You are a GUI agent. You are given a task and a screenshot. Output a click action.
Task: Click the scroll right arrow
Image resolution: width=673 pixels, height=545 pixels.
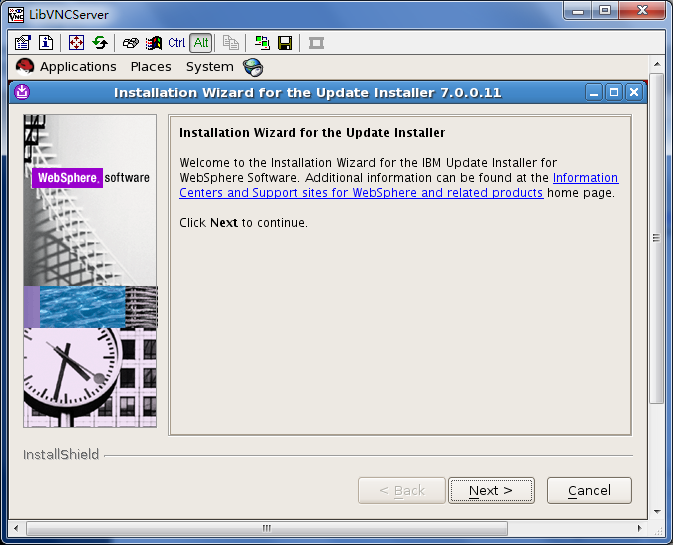coord(640,528)
